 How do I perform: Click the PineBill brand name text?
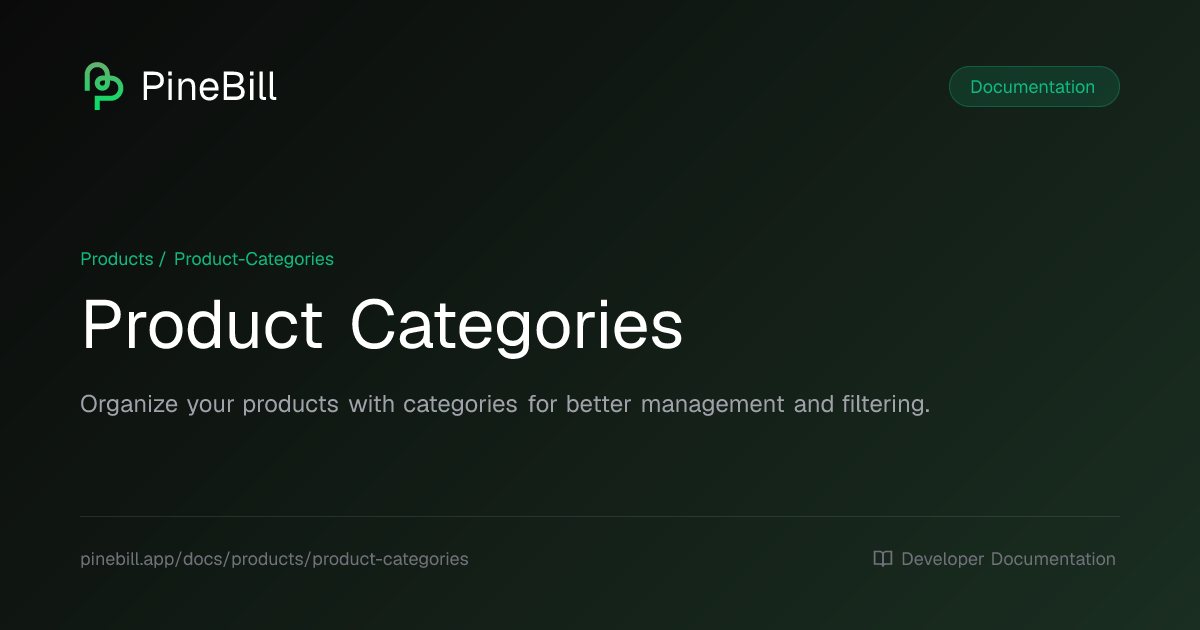point(209,87)
